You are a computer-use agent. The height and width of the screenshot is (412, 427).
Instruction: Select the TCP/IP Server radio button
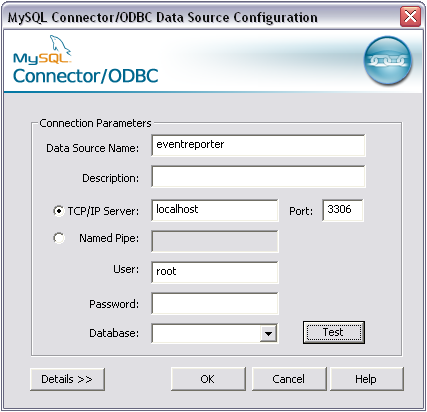[59, 211]
